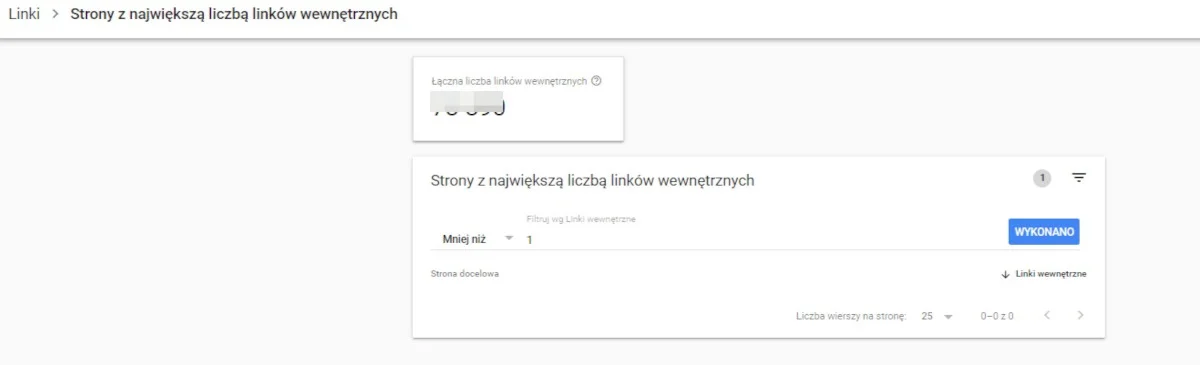Click the breadcrumb chevron separator
The width and height of the screenshot is (1200, 365).
55,15
